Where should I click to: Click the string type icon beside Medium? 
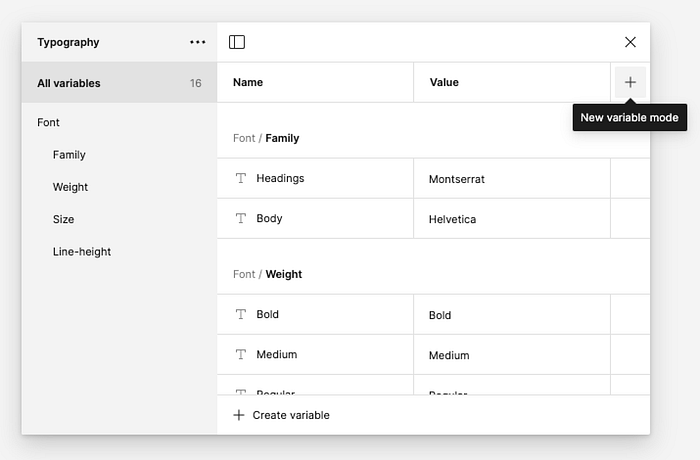coord(240,354)
